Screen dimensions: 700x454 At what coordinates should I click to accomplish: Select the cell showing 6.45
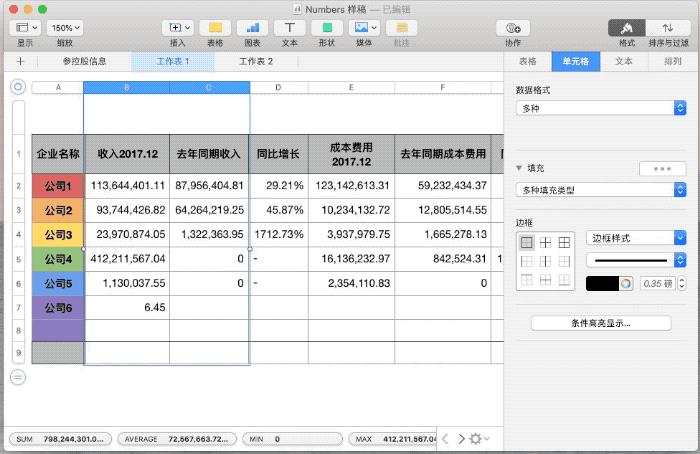coord(127,307)
